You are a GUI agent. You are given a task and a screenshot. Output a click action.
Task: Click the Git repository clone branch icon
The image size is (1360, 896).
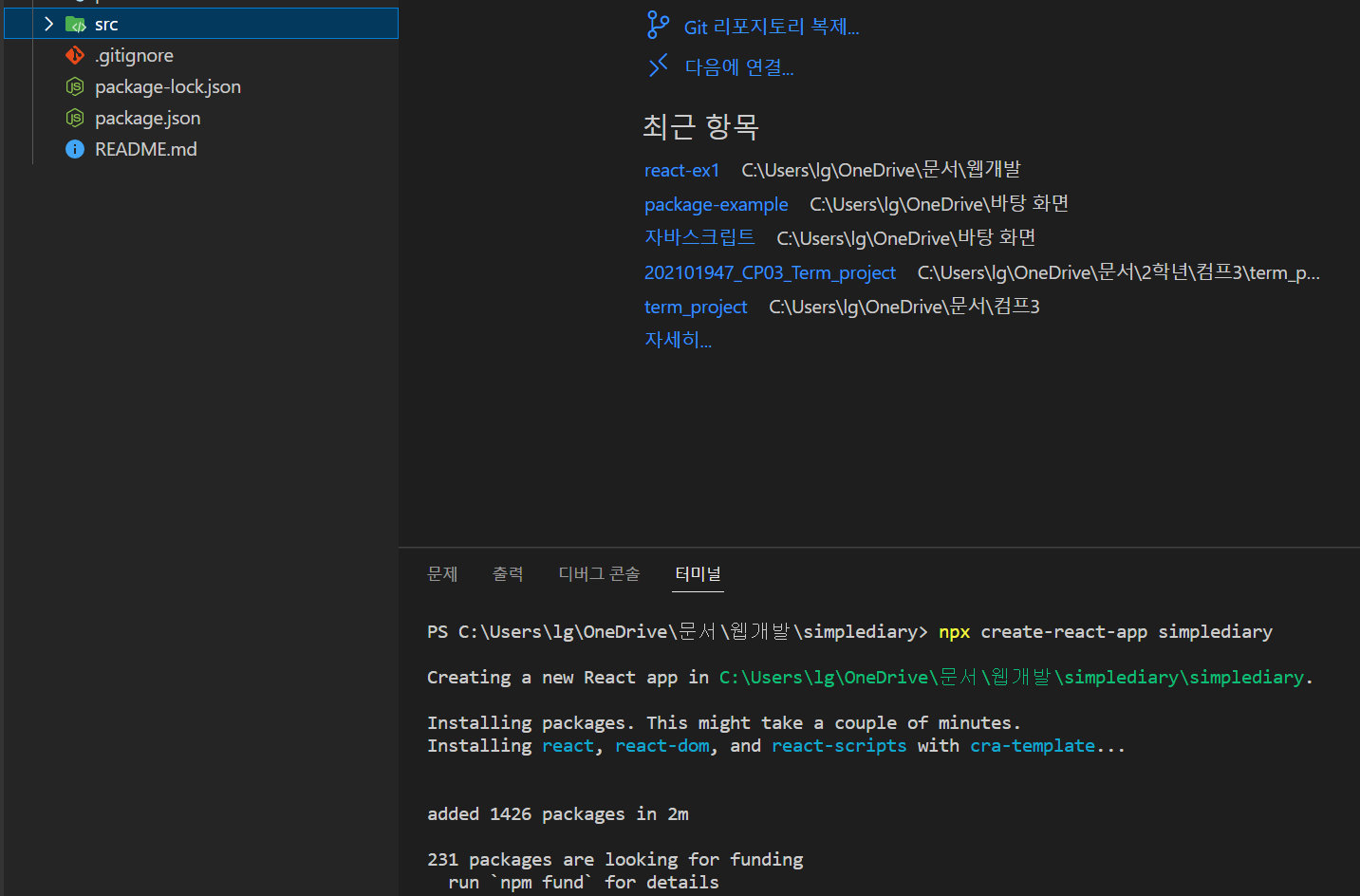pyautogui.click(x=658, y=26)
